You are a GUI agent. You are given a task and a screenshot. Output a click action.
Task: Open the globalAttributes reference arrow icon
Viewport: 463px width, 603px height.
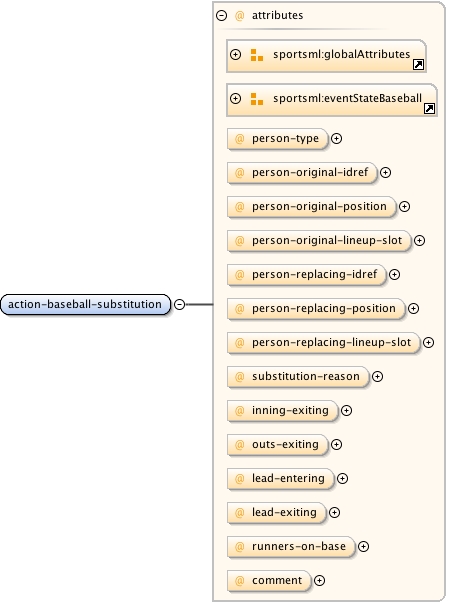(418, 65)
